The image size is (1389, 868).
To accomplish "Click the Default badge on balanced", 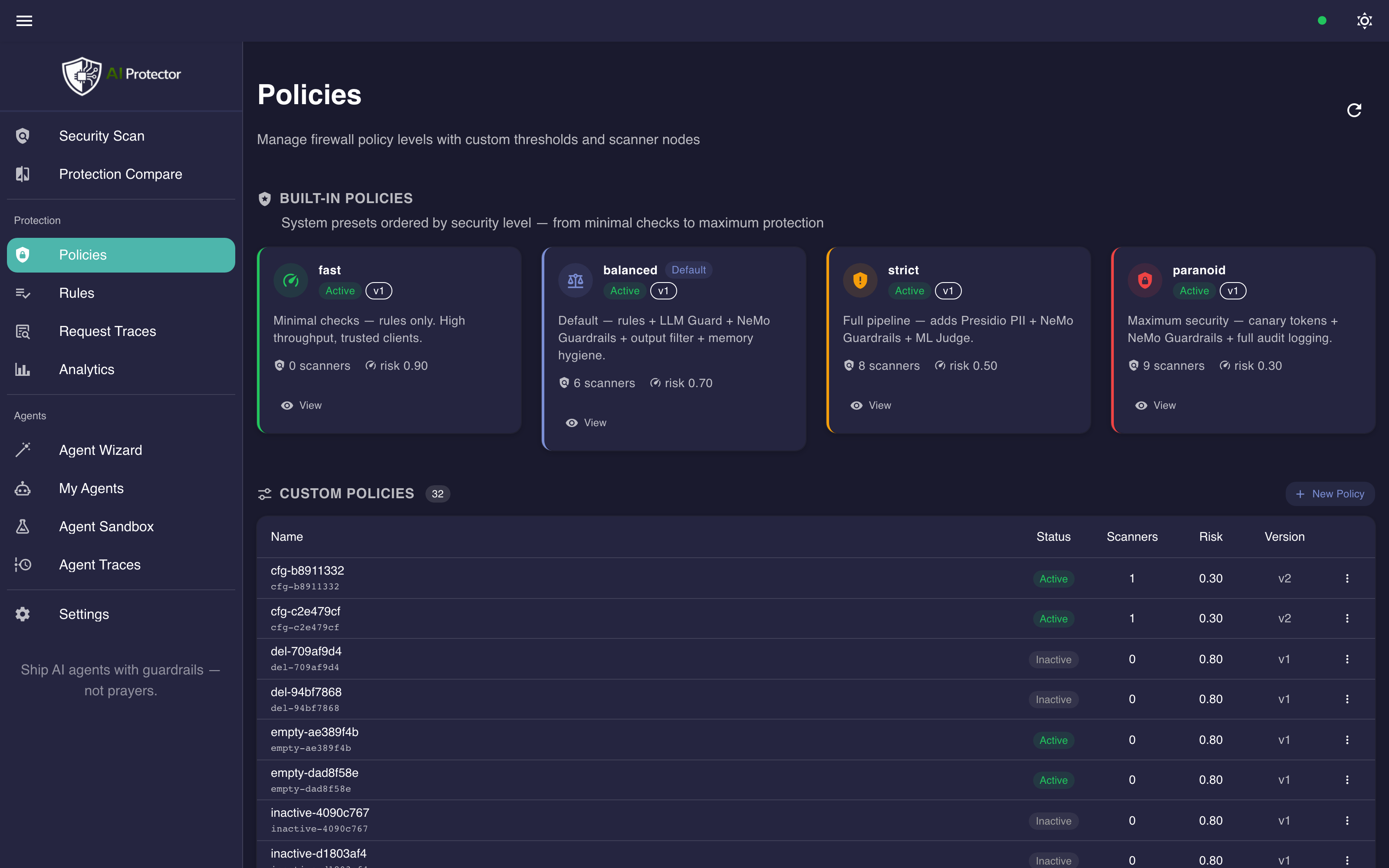I will click(x=689, y=270).
